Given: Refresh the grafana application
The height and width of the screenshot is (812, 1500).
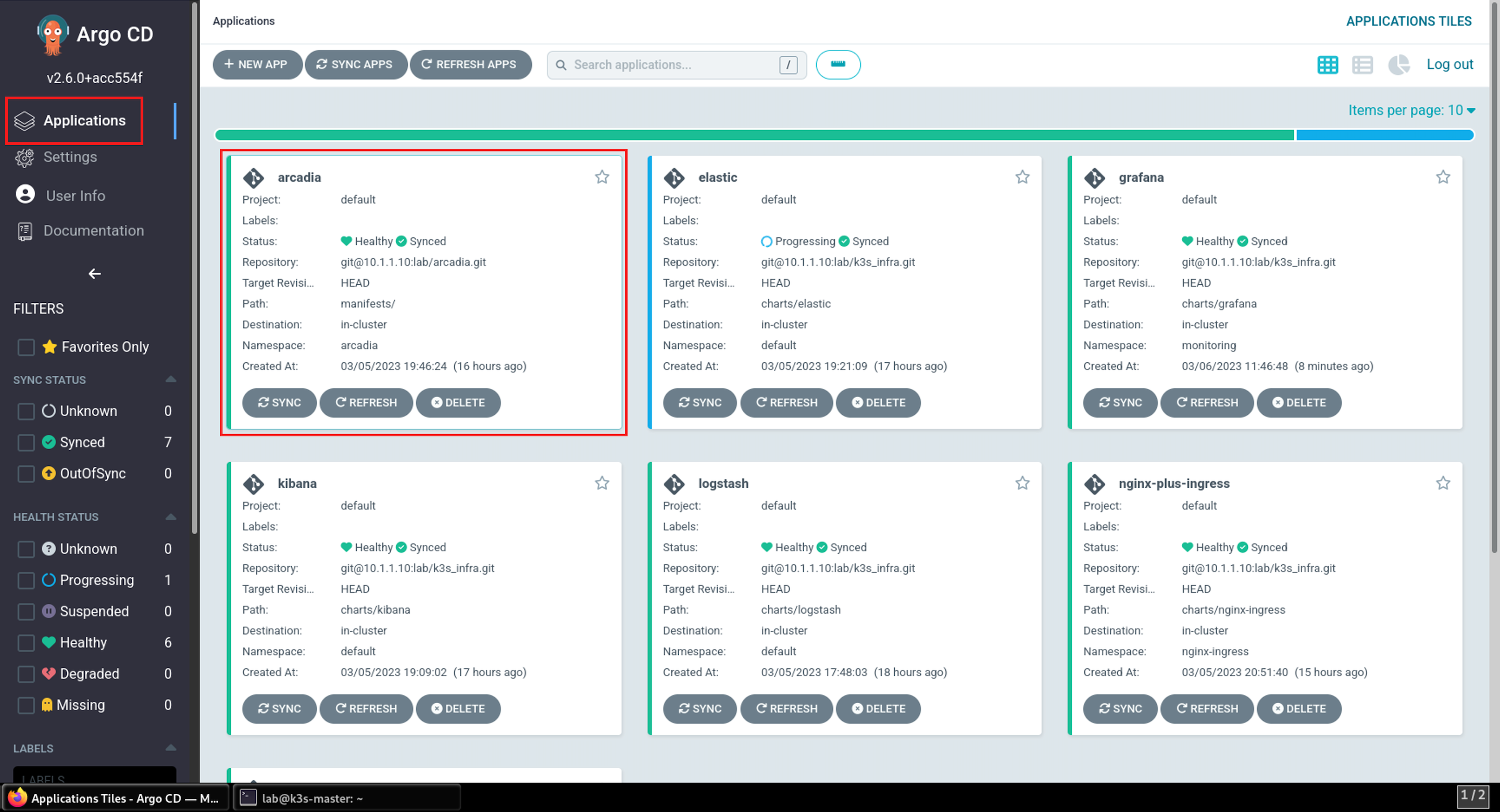Looking at the screenshot, I should pyautogui.click(x=1207, y=403).
